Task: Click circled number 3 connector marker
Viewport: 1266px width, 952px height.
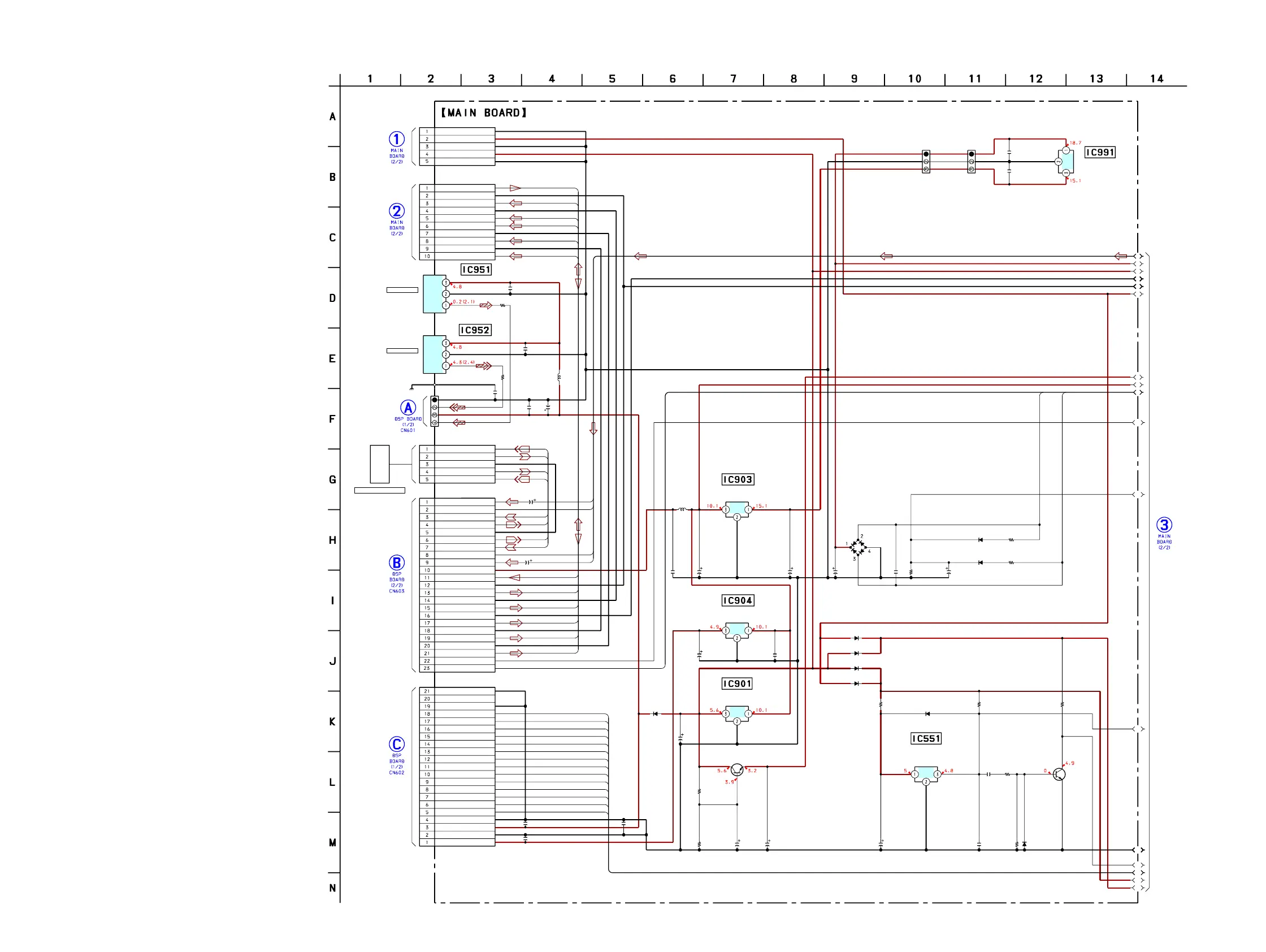Action: (x=1164, y=525)
